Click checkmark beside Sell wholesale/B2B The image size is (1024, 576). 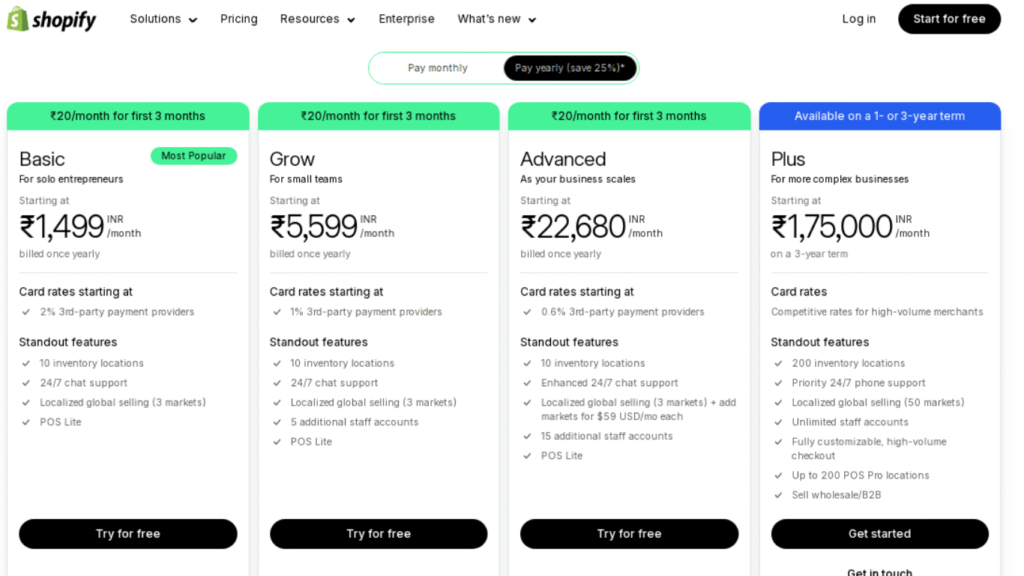click(x=778, y=495)
